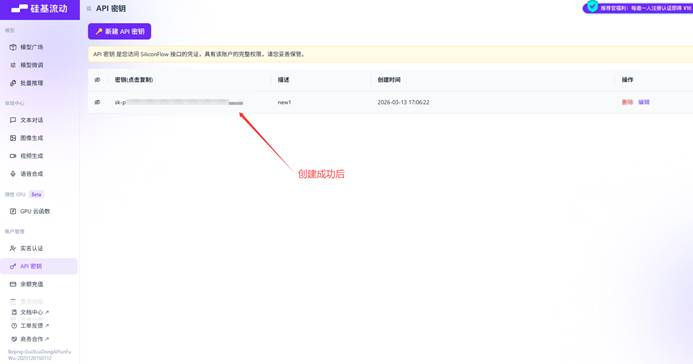Click the footer text starting with Beijing in sidebar
693x364 pixels.
click(39, 355)
